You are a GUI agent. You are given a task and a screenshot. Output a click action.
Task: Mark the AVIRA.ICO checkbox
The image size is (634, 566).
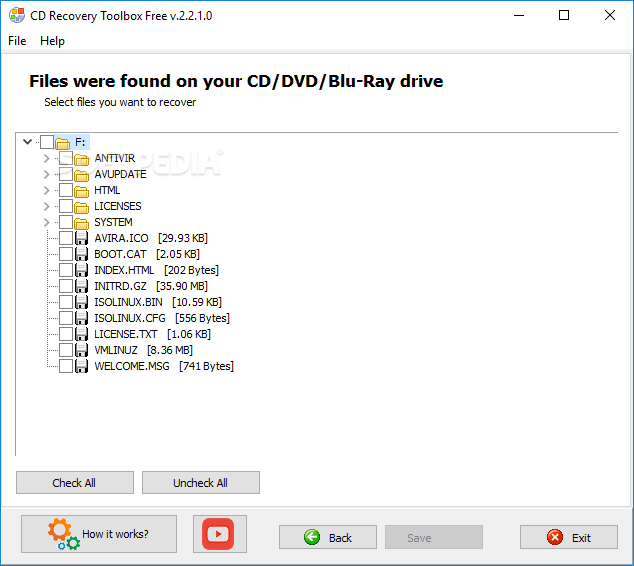(66, 238)
